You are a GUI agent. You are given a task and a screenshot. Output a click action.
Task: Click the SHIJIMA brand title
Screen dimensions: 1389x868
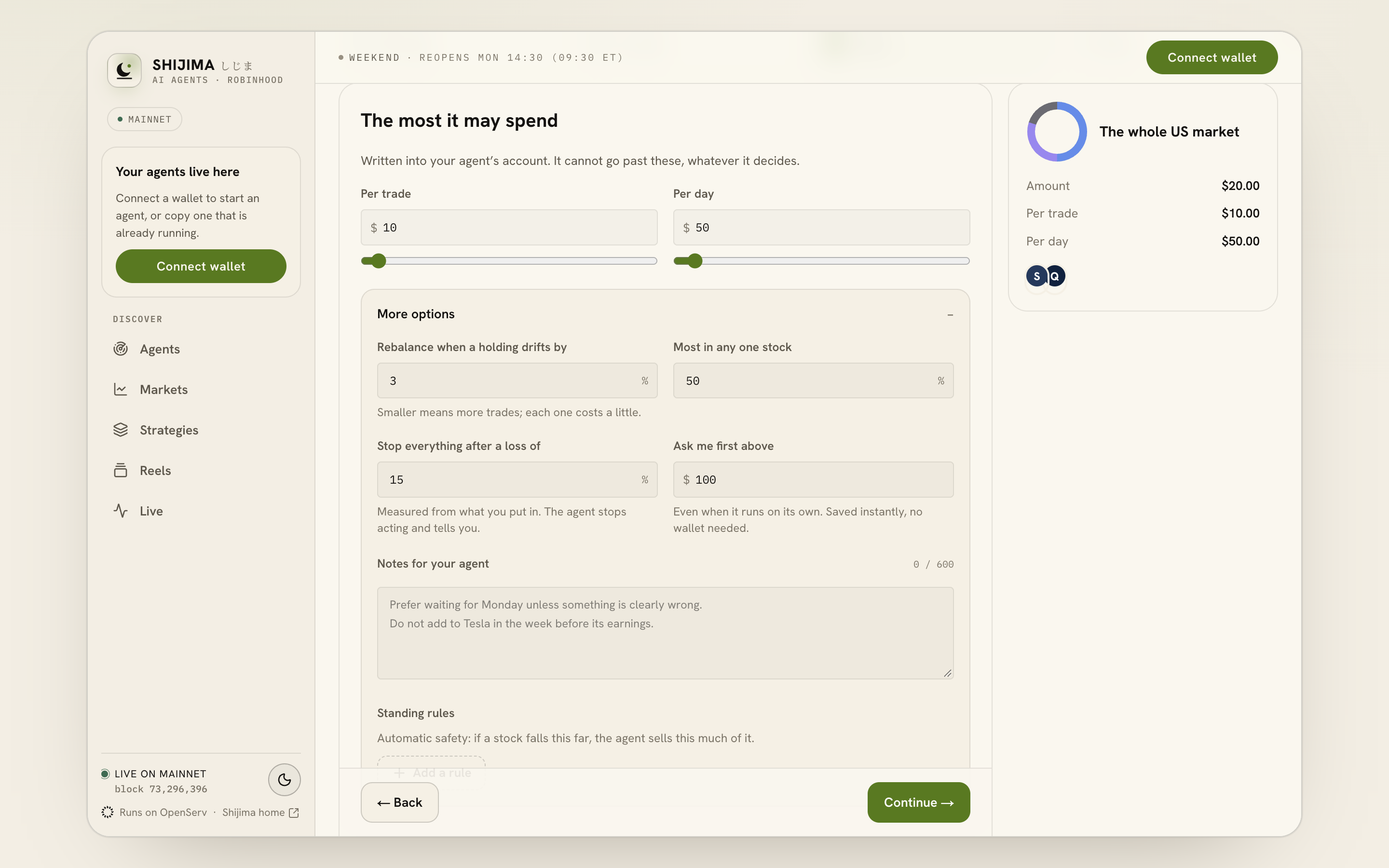184,65
